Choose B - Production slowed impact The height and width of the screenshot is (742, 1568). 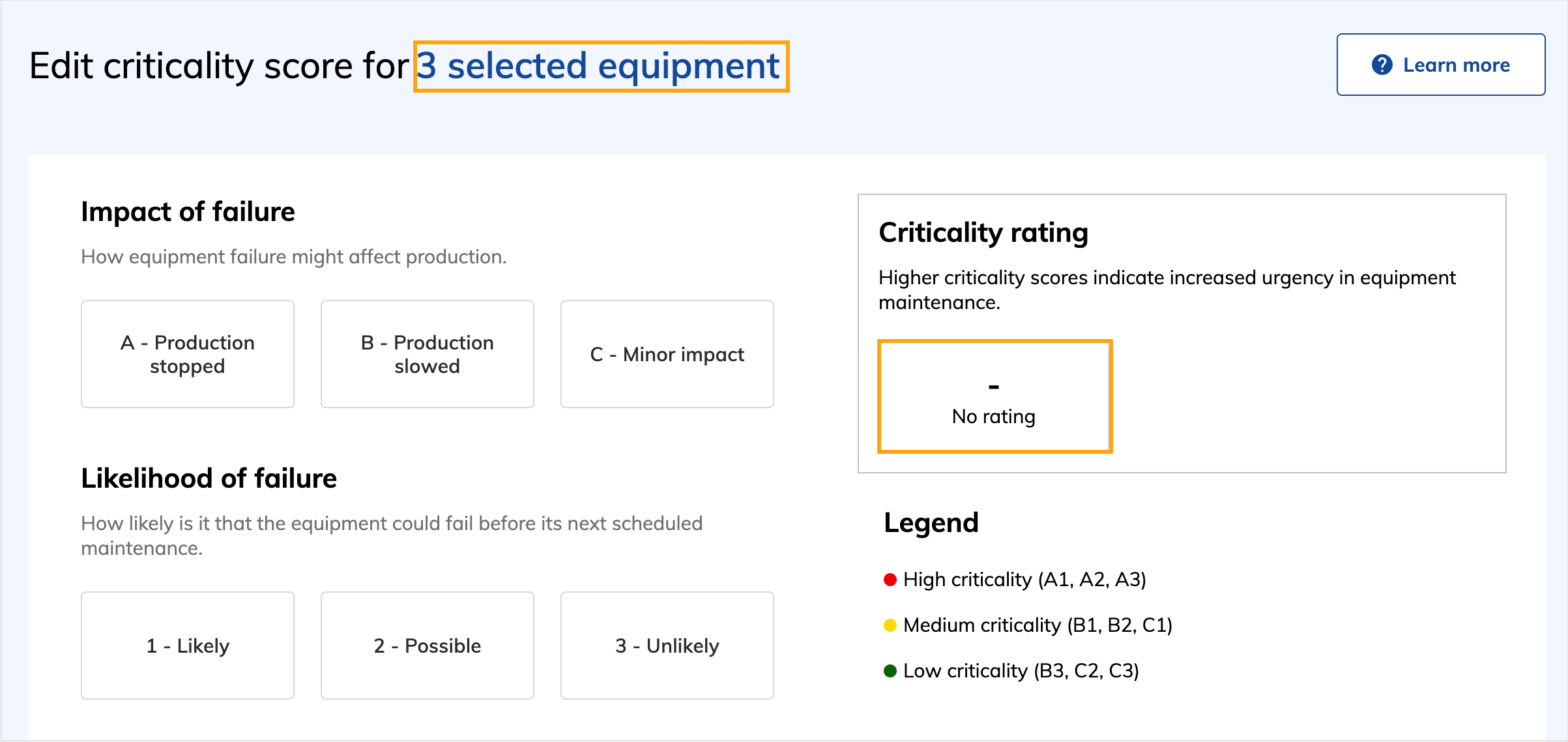(x=428, y=354)
